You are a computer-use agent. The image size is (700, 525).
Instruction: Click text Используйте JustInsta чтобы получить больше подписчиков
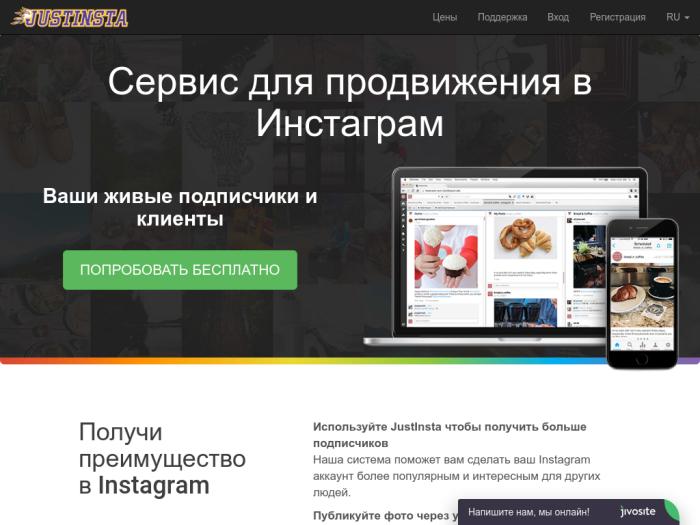point(450,435)
